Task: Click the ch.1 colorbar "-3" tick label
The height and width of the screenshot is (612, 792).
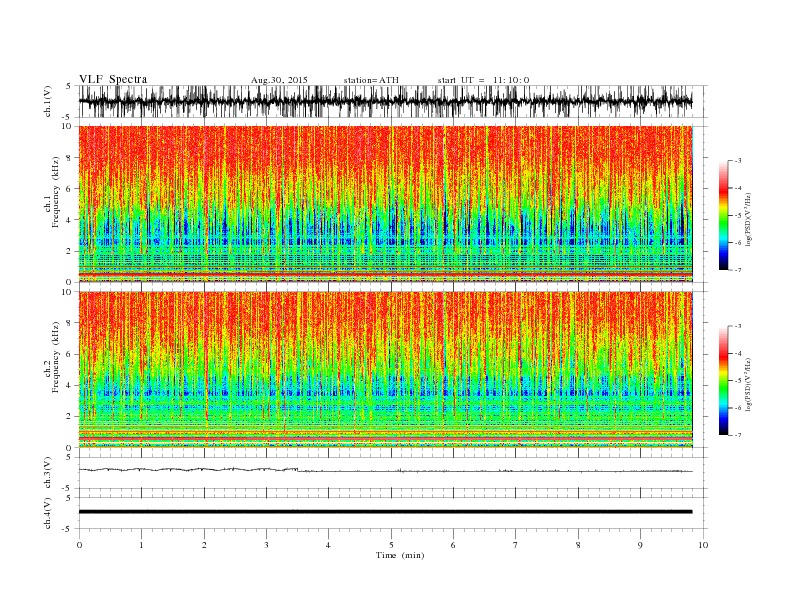Action: 738,161
